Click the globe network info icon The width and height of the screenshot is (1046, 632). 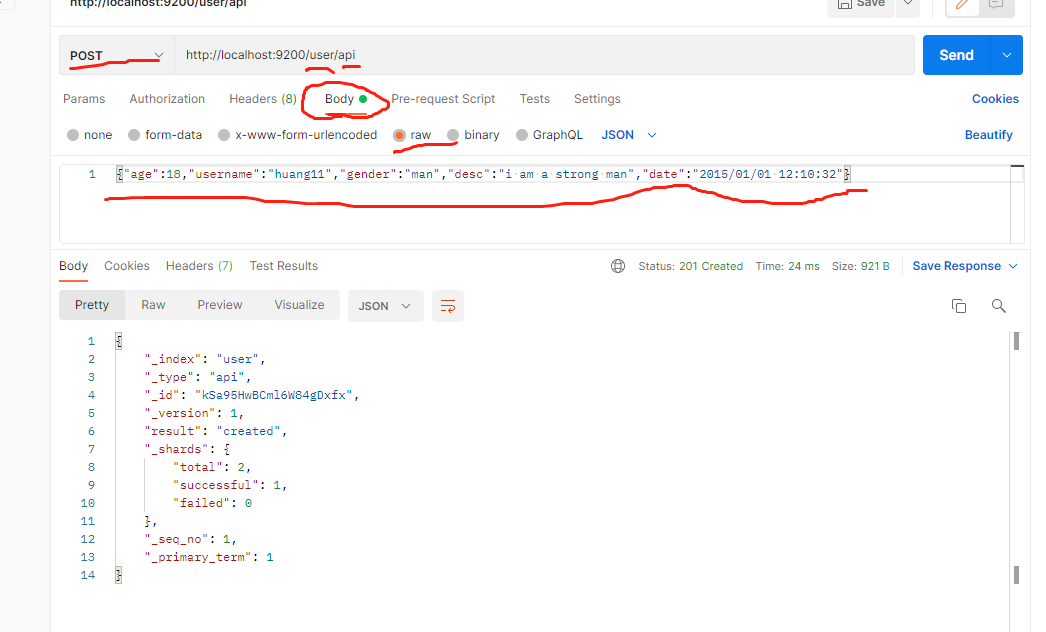tap(618, 266)
